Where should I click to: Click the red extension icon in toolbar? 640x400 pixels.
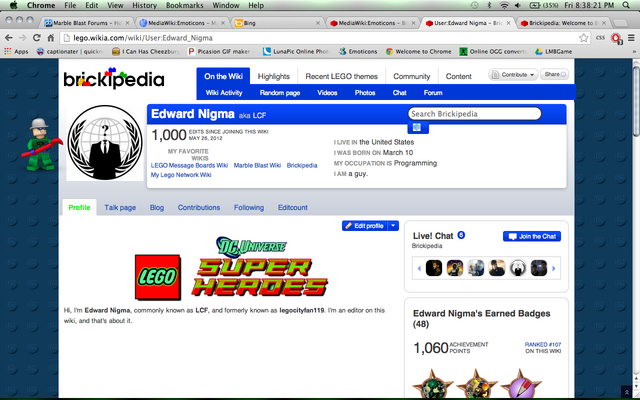616,38
